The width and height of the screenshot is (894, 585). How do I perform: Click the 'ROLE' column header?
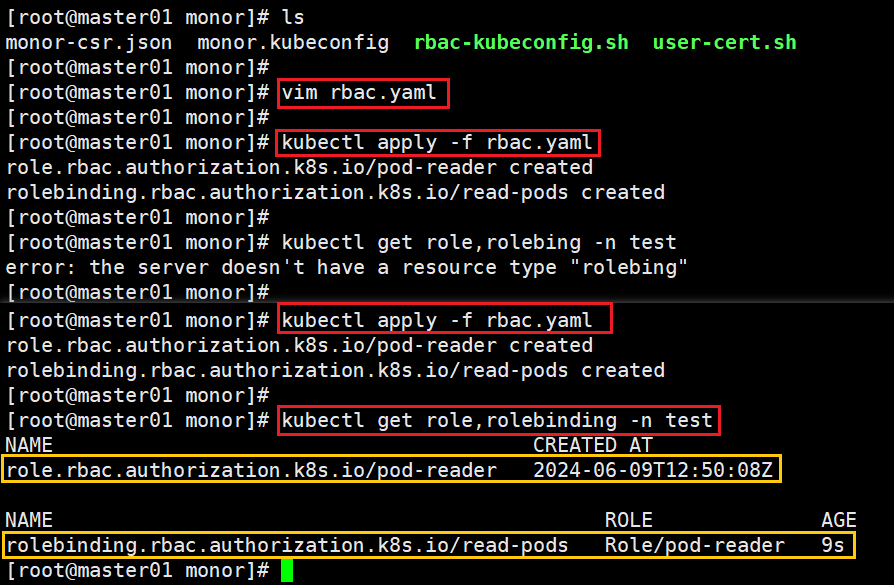(628, 520)
